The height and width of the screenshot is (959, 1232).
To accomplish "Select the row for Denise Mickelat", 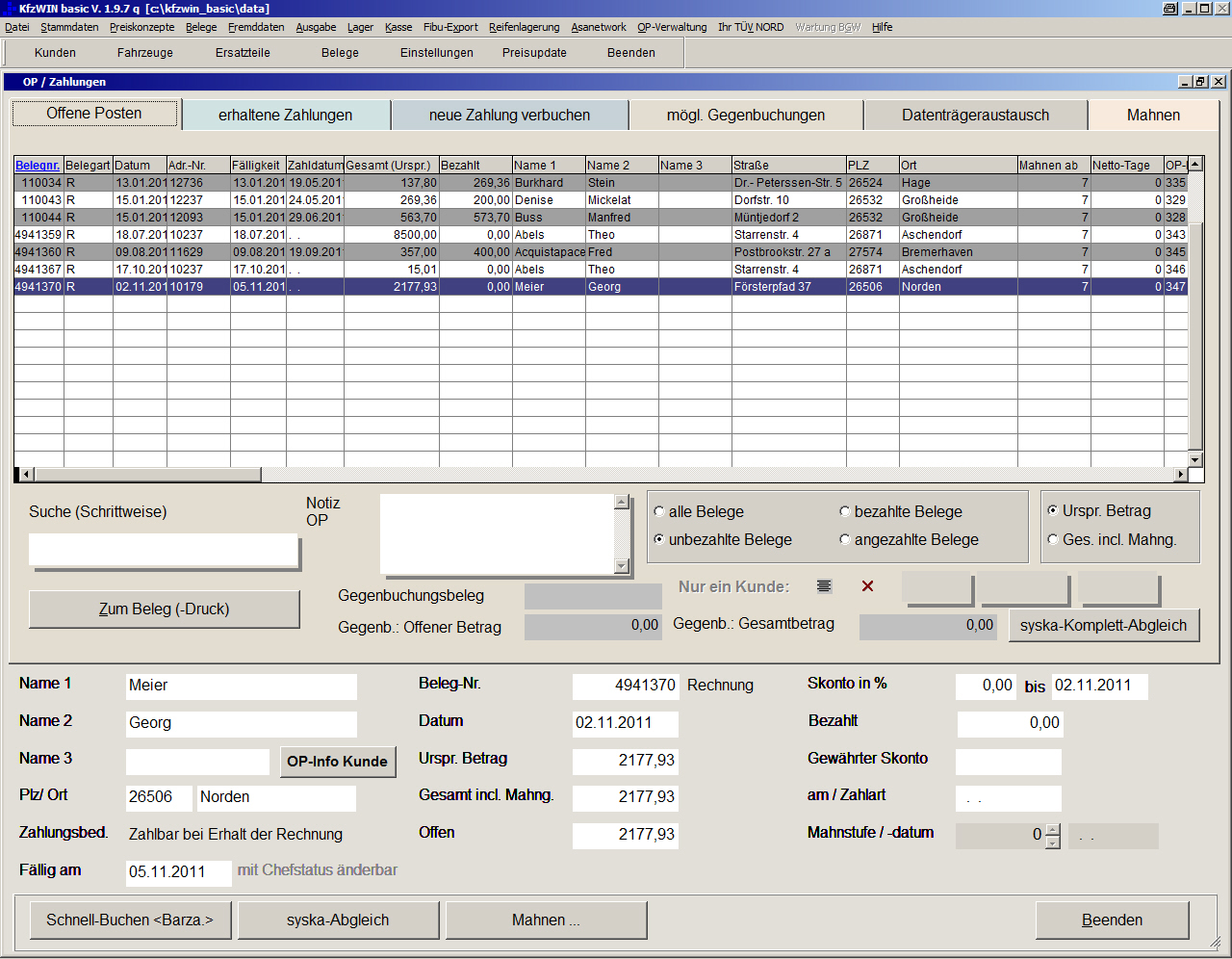I will click(x=602, y=200).
